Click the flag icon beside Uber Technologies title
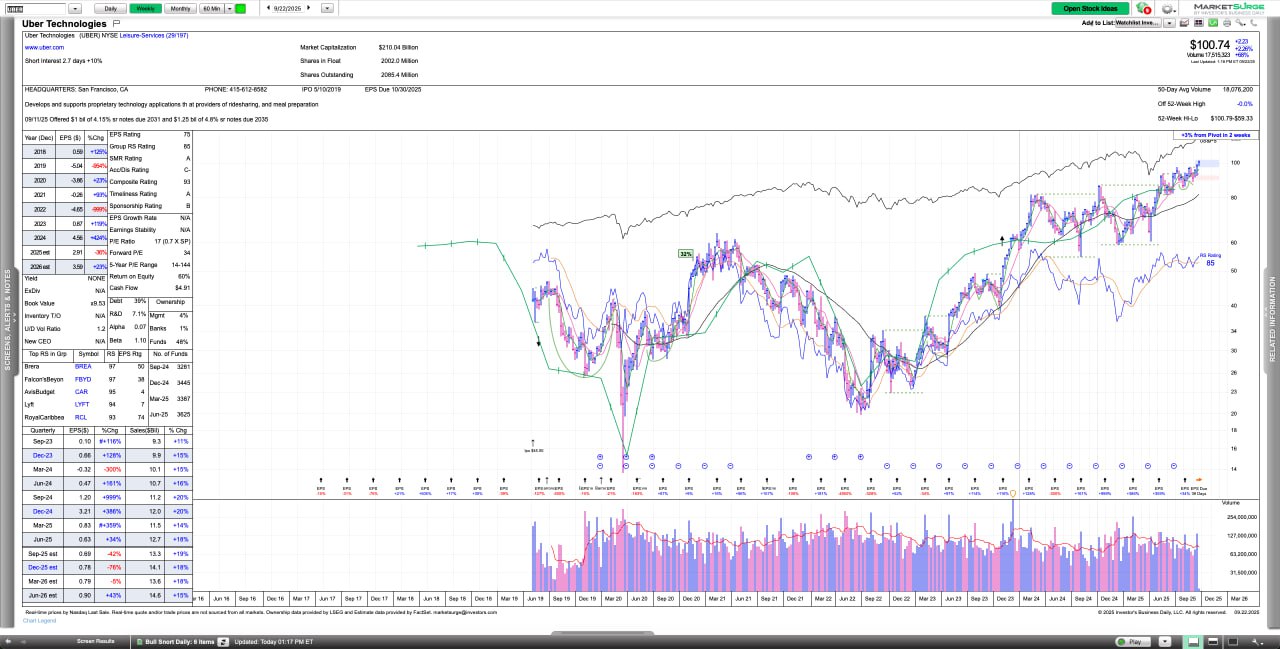The width and height of the screenshot is (1280, 649). coord(116,23)
